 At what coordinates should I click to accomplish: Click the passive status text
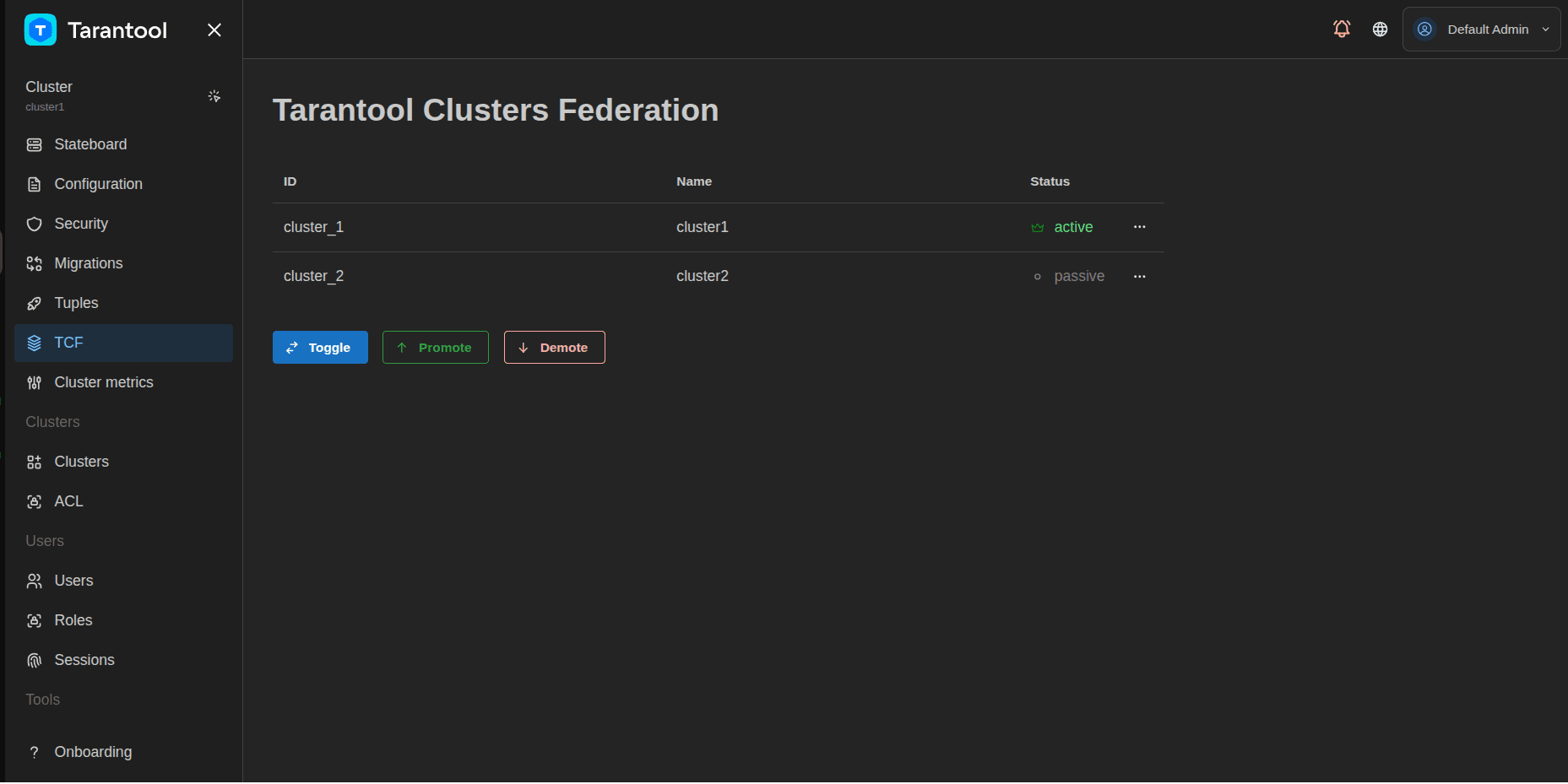tap(1079, 276)
